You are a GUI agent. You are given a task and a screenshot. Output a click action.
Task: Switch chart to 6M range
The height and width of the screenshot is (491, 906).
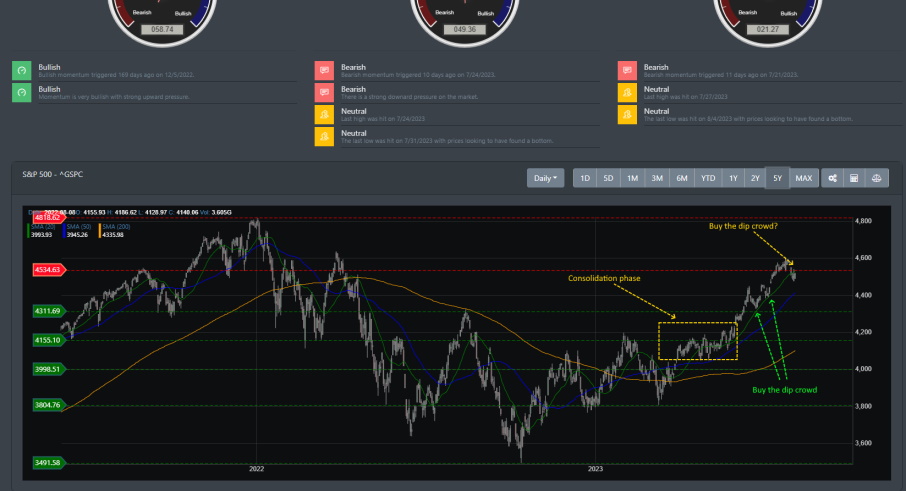click(x=682, y=178)
